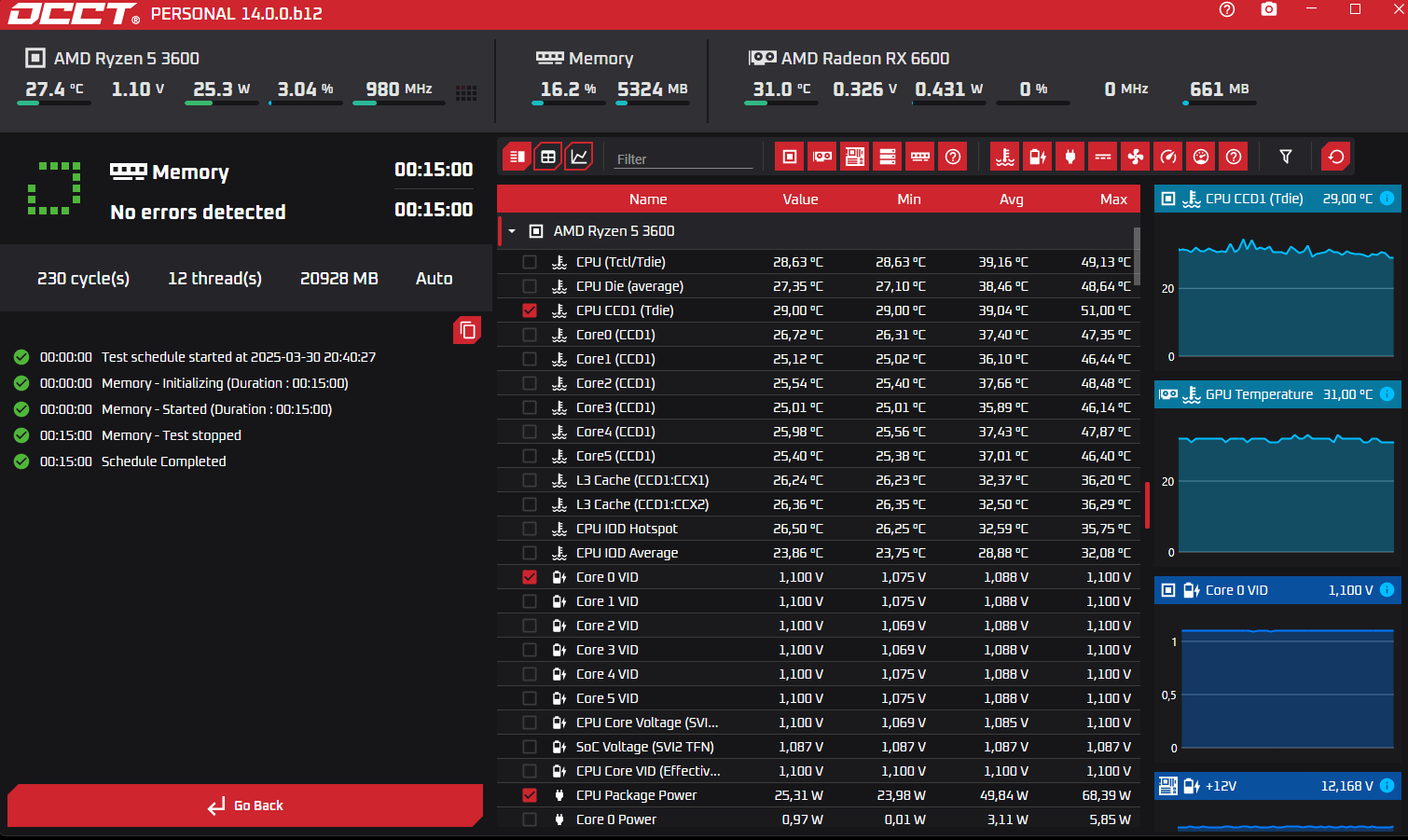Uncheck the CPU Package Power checkbox
Image resolution: width=1408 pixels, height=840 pixels.
coord(530,795)
